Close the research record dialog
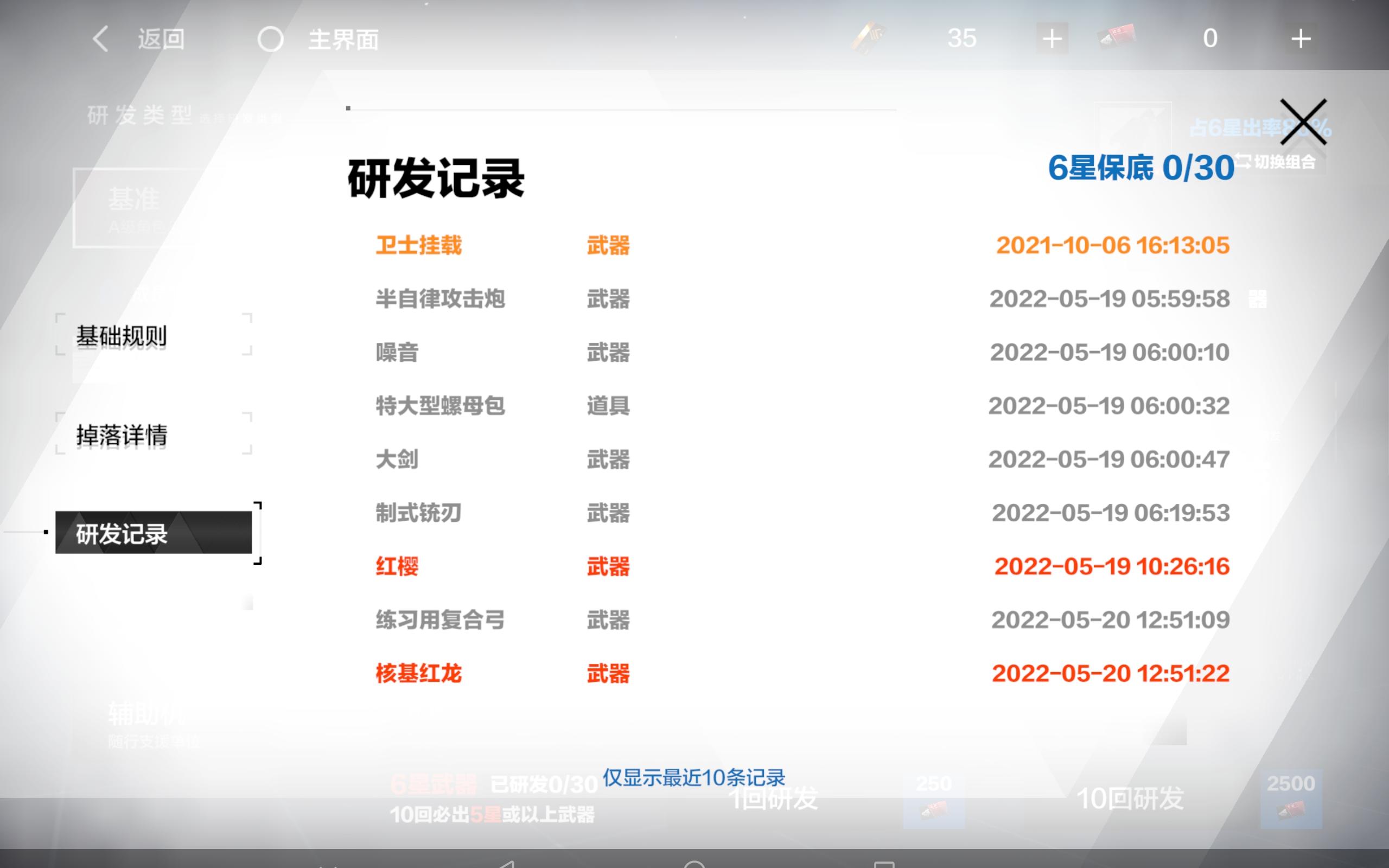This screenshot has height=868, width=1389. (1302, 122)
